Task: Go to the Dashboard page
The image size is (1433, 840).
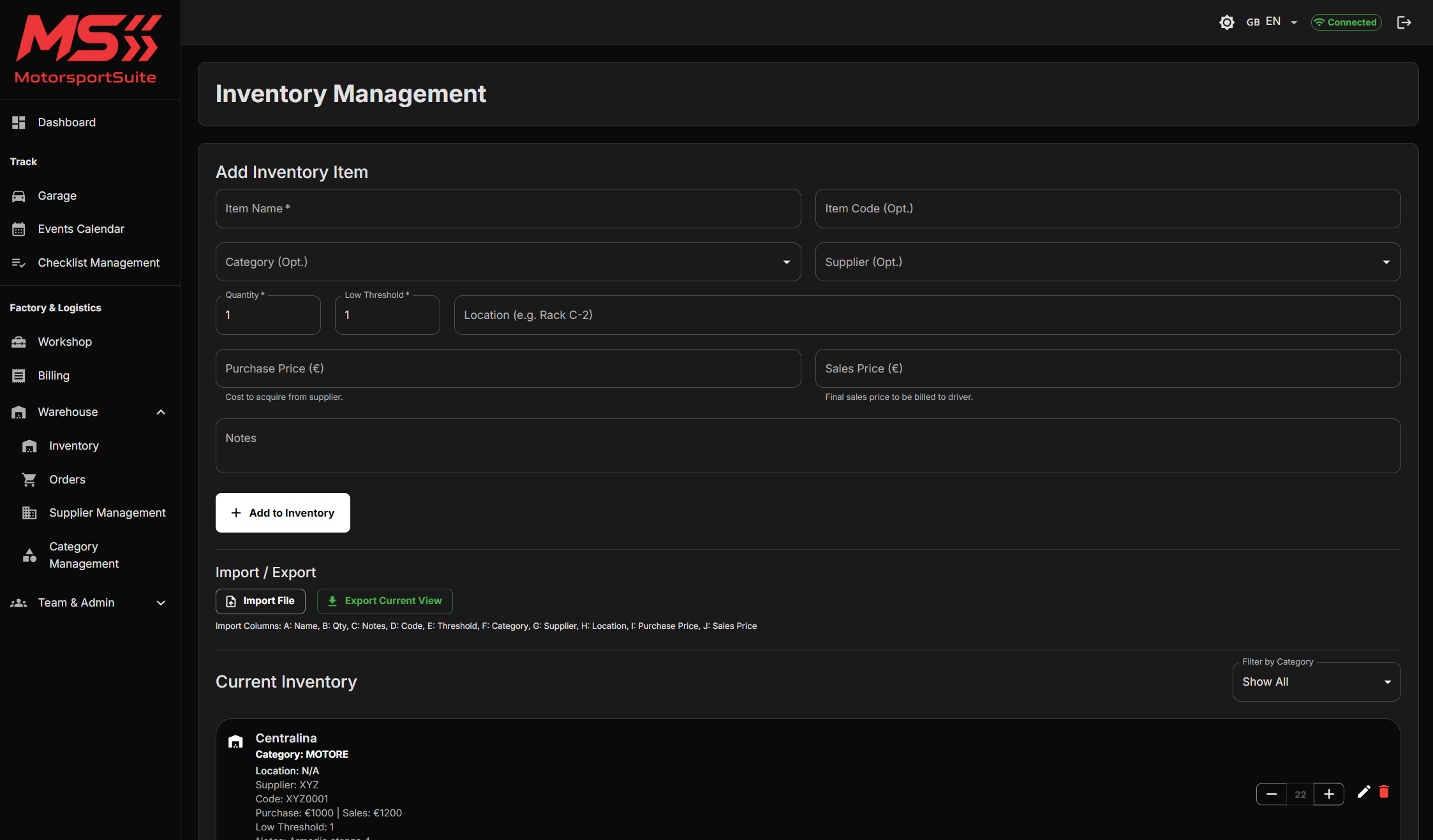Action: pos(66,122)
